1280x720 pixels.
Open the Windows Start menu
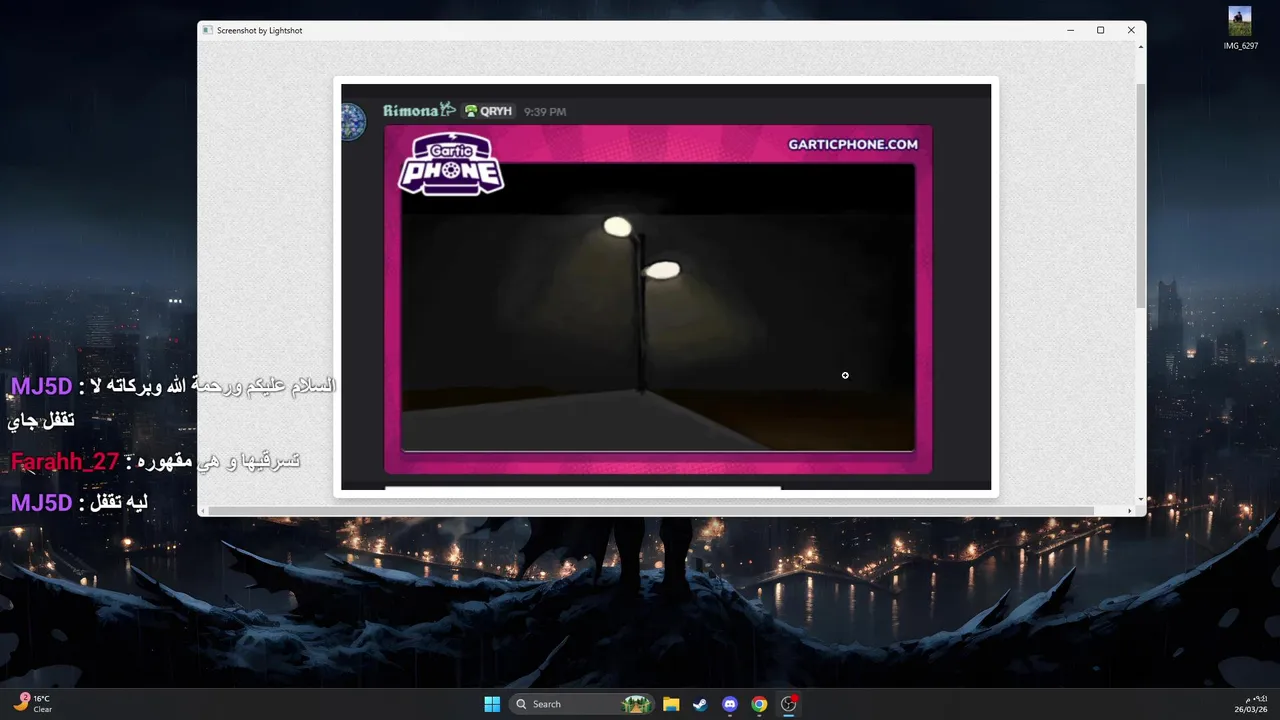point(492,704)
